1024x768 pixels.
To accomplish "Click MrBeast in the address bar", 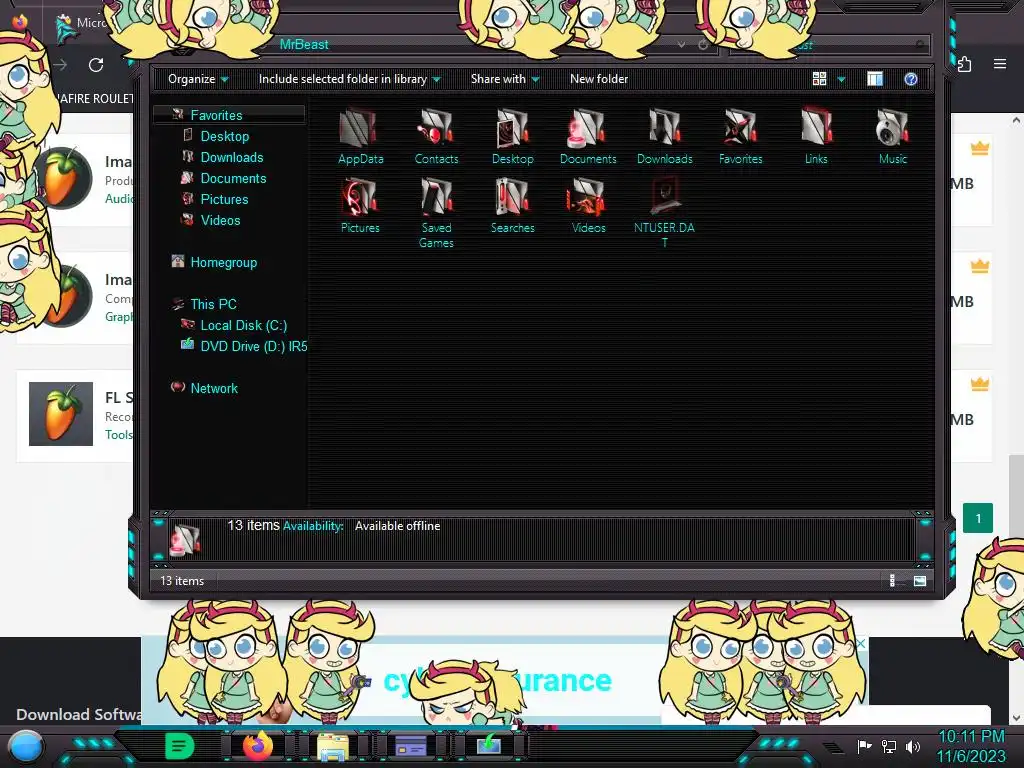I will [x=304, y=44].
